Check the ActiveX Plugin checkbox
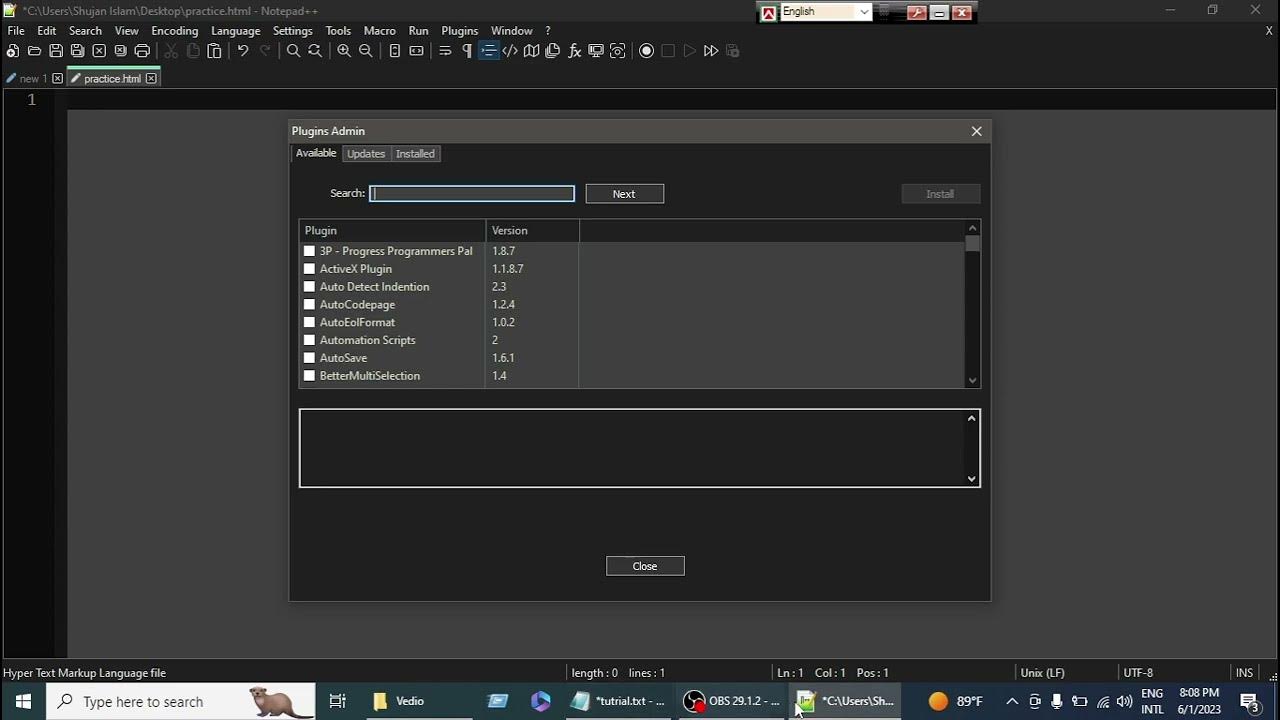The width and height of the screenshot is (1280, 720). pos(309,269)
